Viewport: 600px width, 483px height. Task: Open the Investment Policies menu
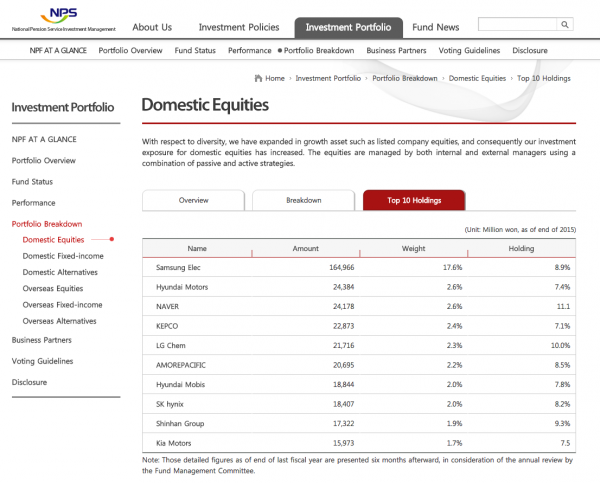coord(239,27)
